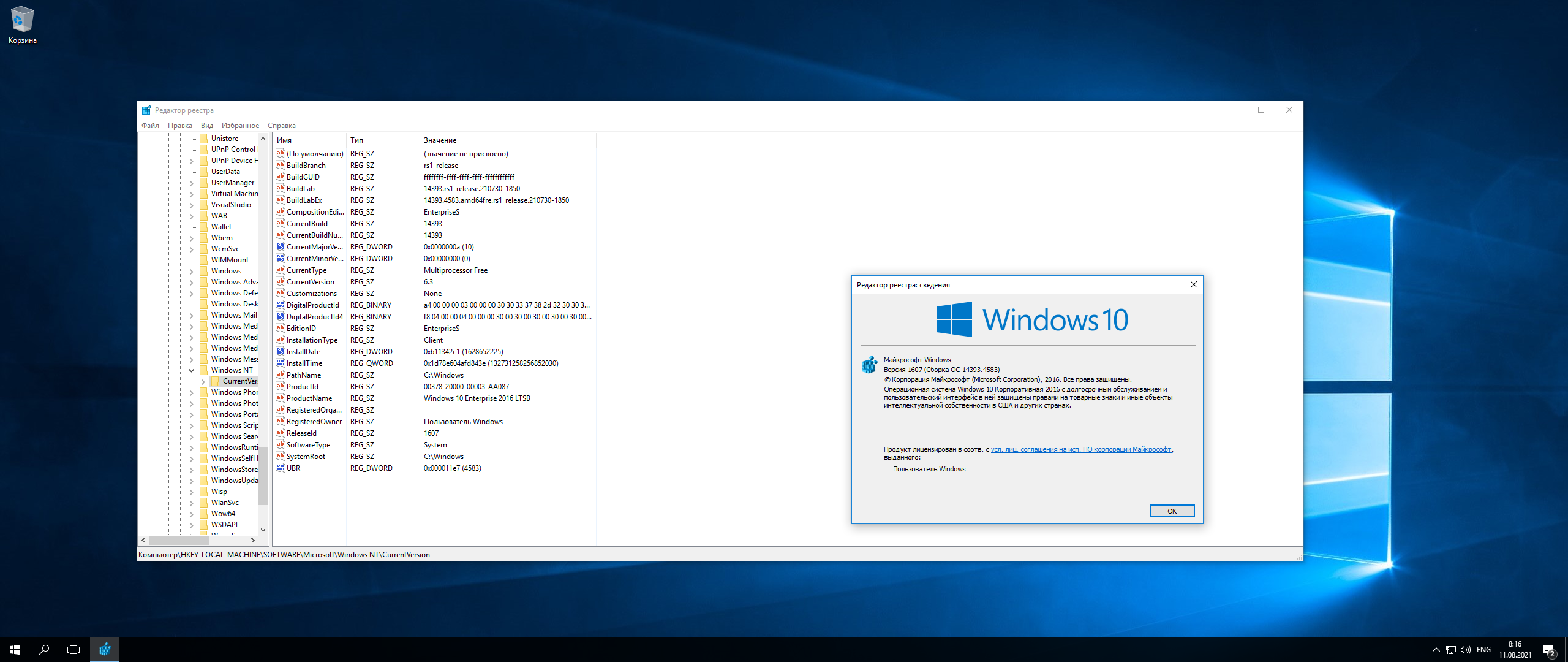Select the WSDAPI key
Screen dimensions: 1568x662
[x=224, y=525]
